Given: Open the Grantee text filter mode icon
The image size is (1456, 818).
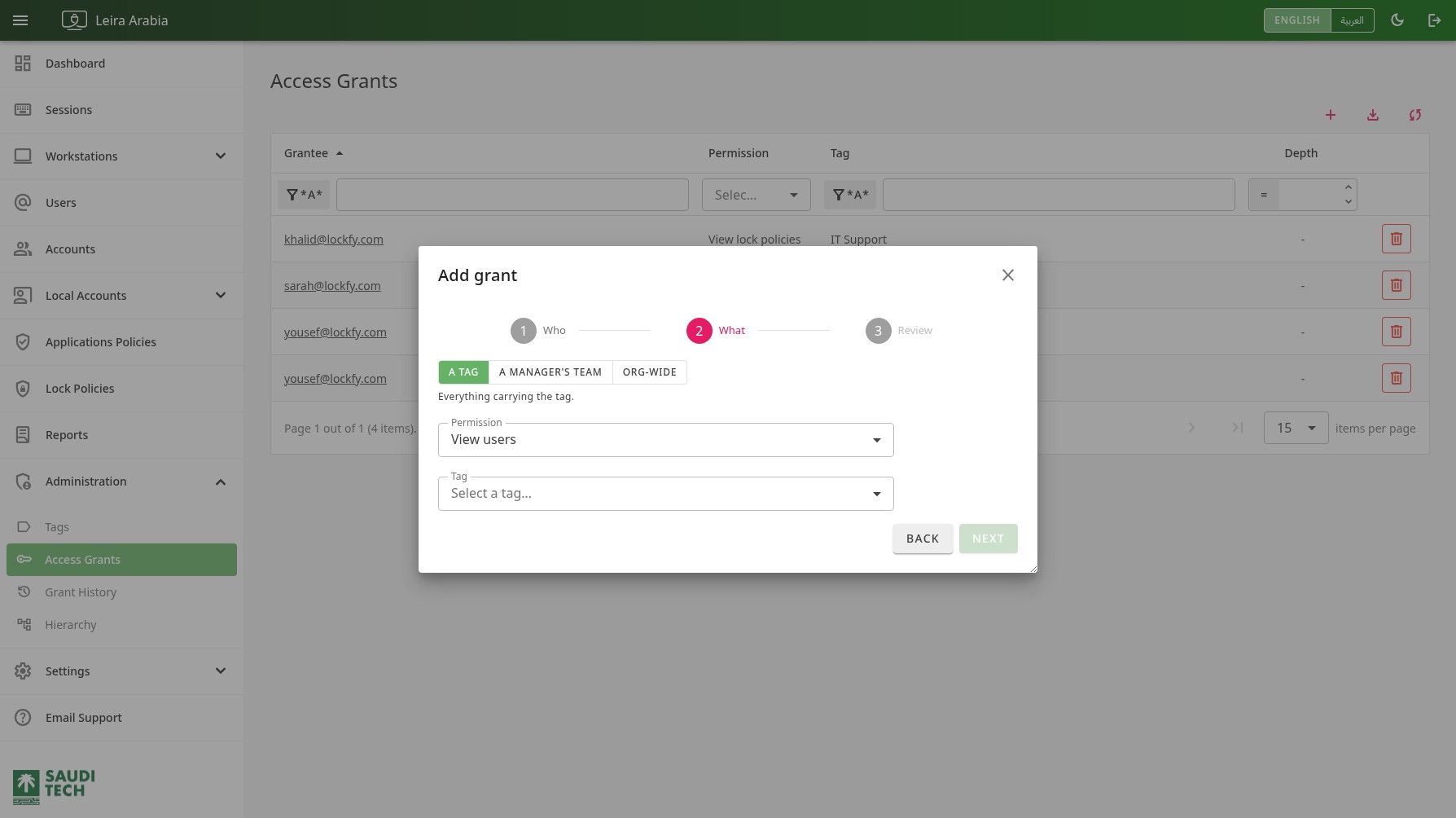Looking at the screenshot, I should click(304, 195).
